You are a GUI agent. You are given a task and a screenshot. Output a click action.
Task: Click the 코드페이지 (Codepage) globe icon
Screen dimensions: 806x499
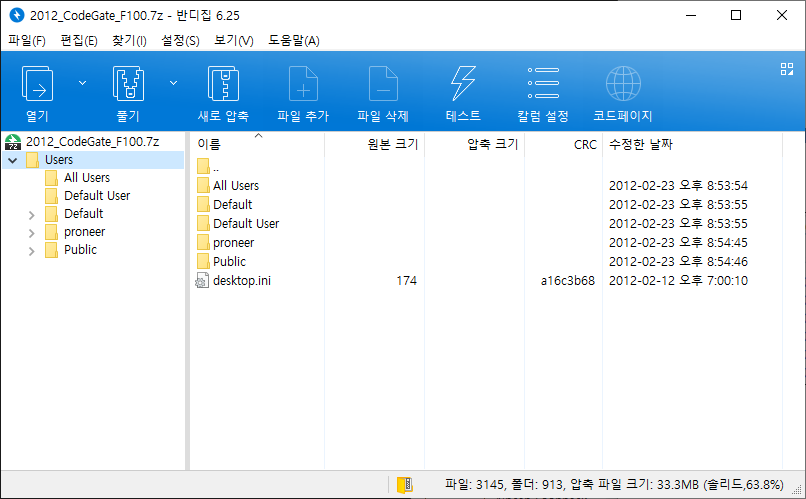[x=623, y=83]
